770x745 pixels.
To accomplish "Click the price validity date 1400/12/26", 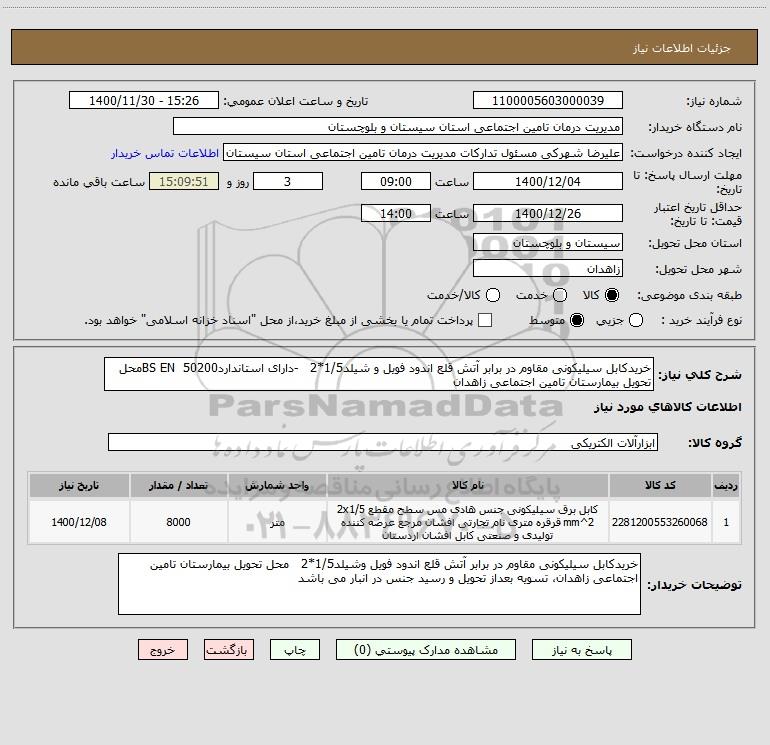I will tap(548, 213).
